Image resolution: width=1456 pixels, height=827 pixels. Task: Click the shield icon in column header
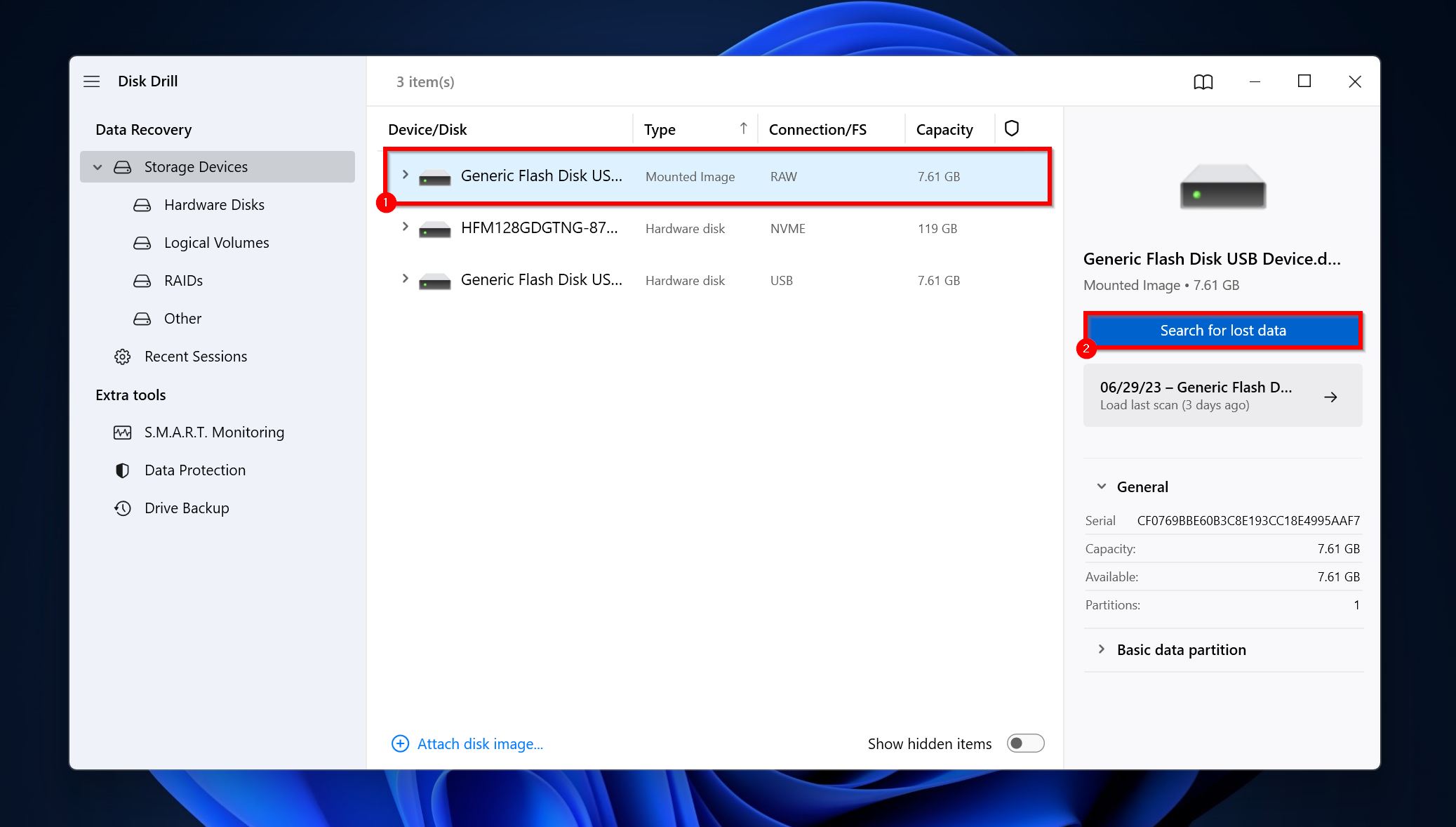[1012, 128]
